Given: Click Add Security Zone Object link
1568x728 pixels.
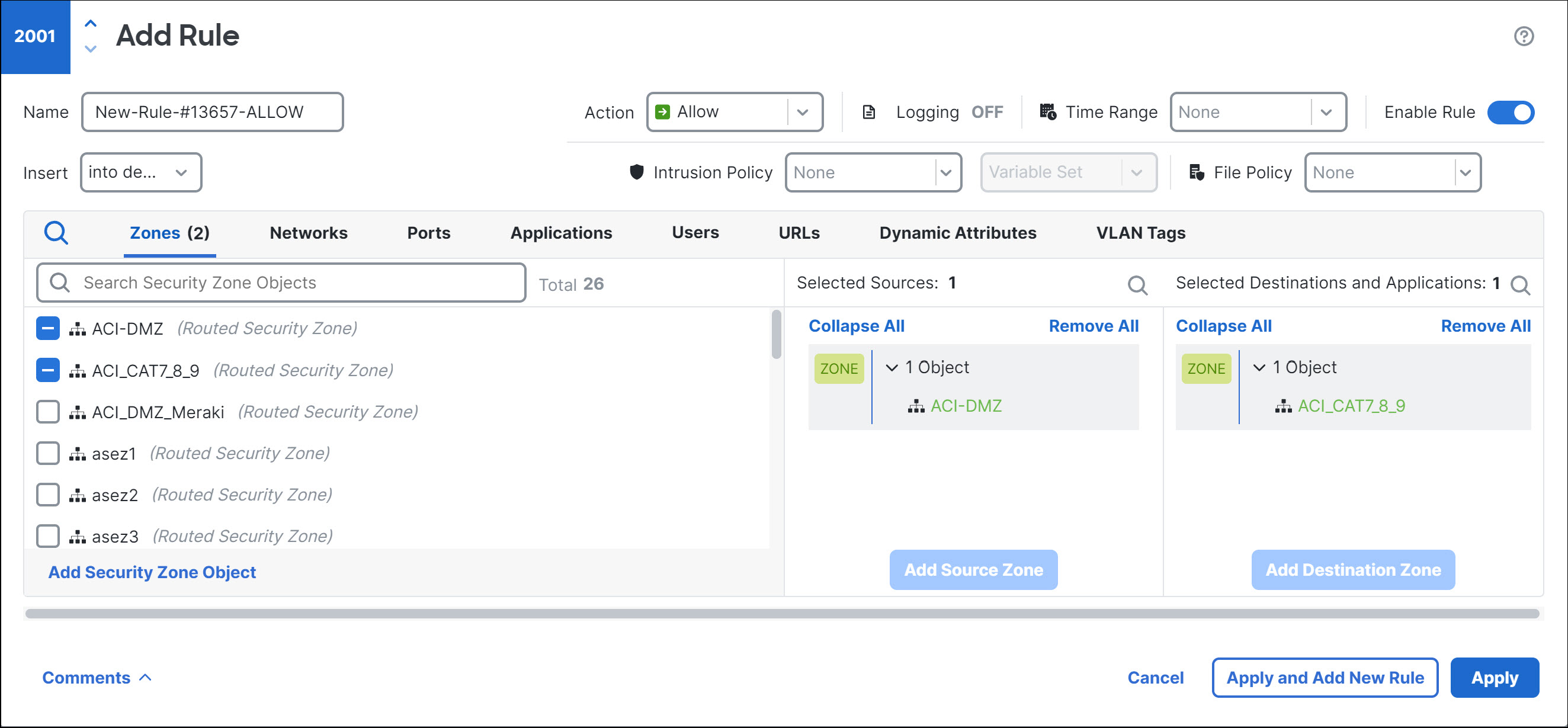Looking at the screenshot, I should pos(152,572).
